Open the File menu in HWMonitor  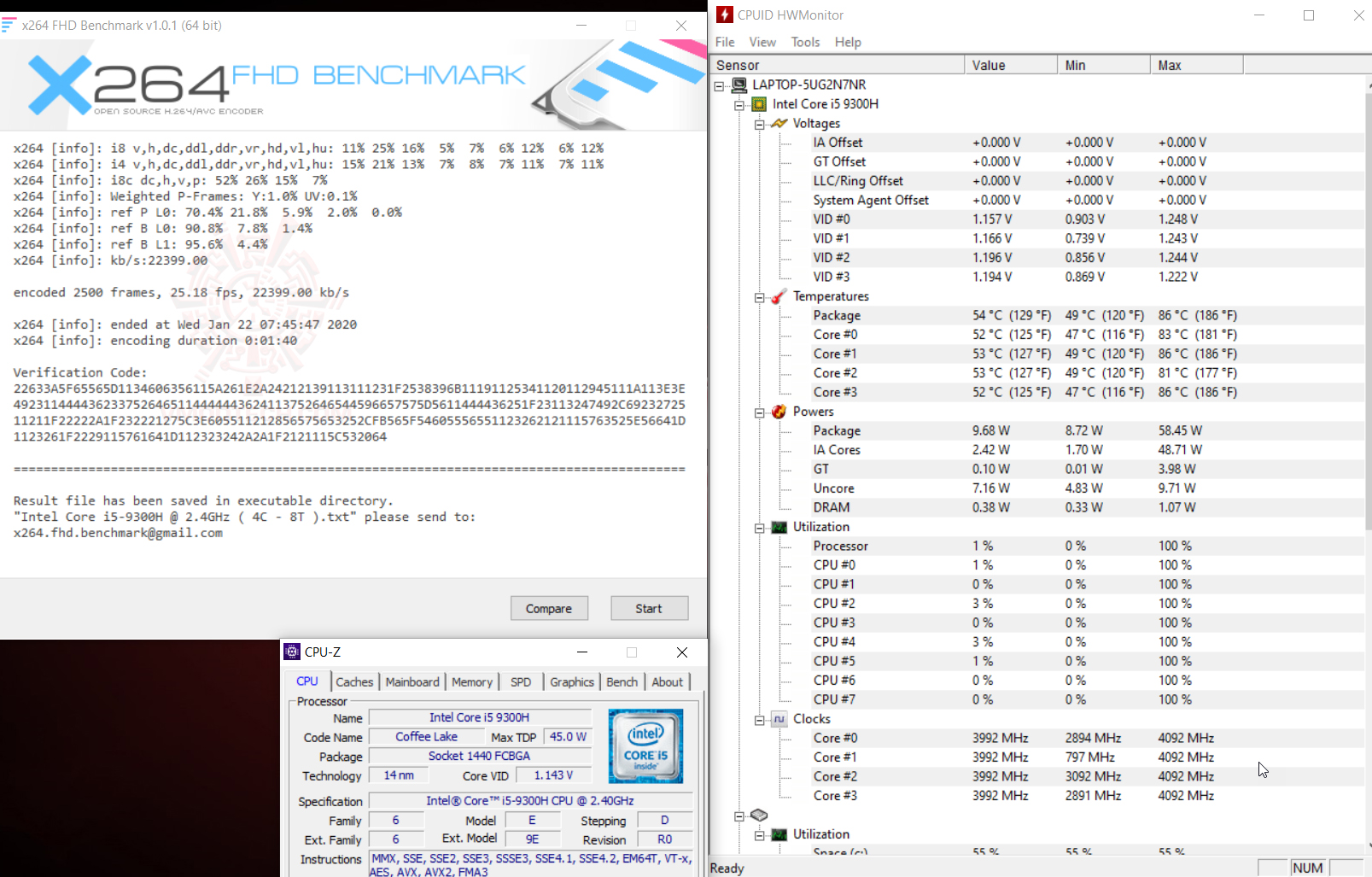pyautogui.click(x=725, y=42)
